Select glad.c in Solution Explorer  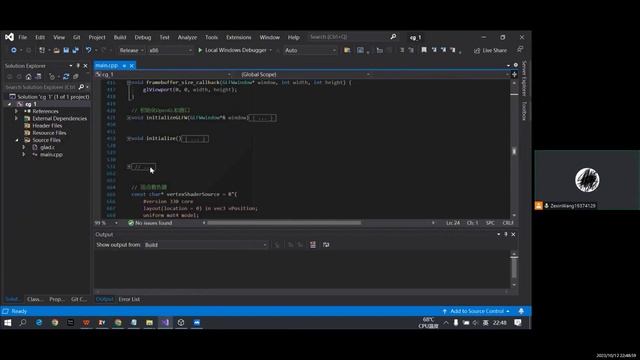(x=47, y=147)
